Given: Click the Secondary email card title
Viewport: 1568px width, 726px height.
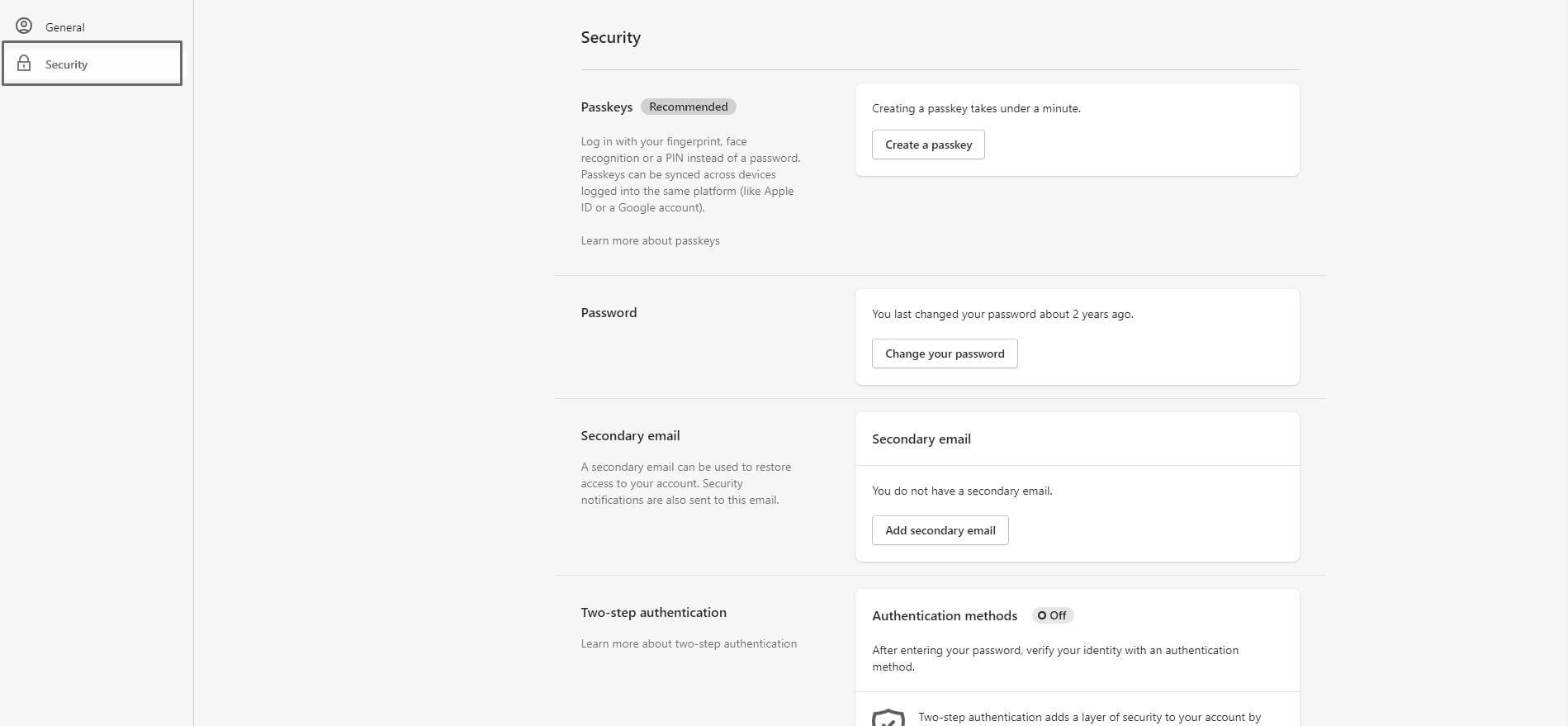Looking at the screenshot, I should pos(921,439).
